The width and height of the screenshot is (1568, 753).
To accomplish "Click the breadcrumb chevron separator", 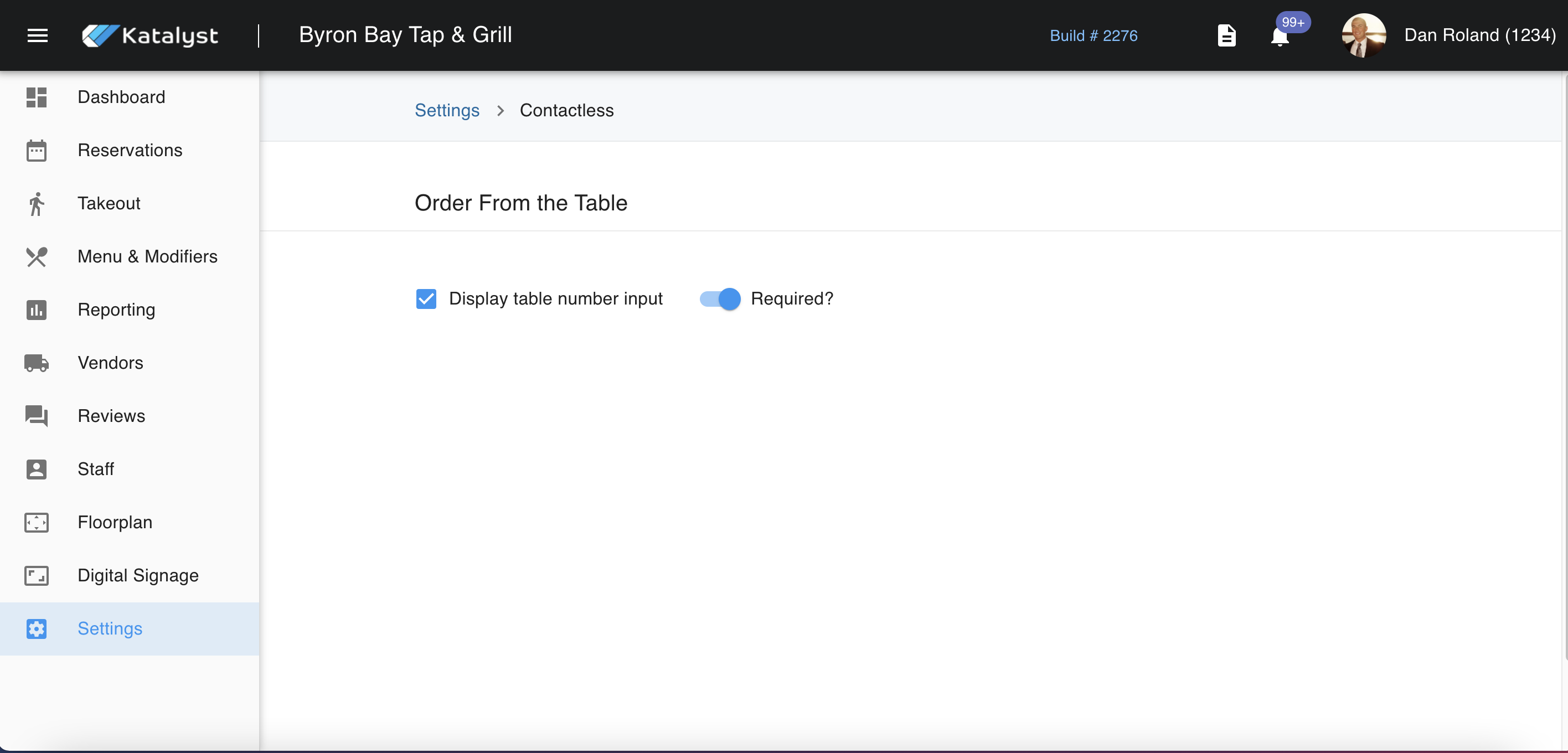I will point(501,110).
